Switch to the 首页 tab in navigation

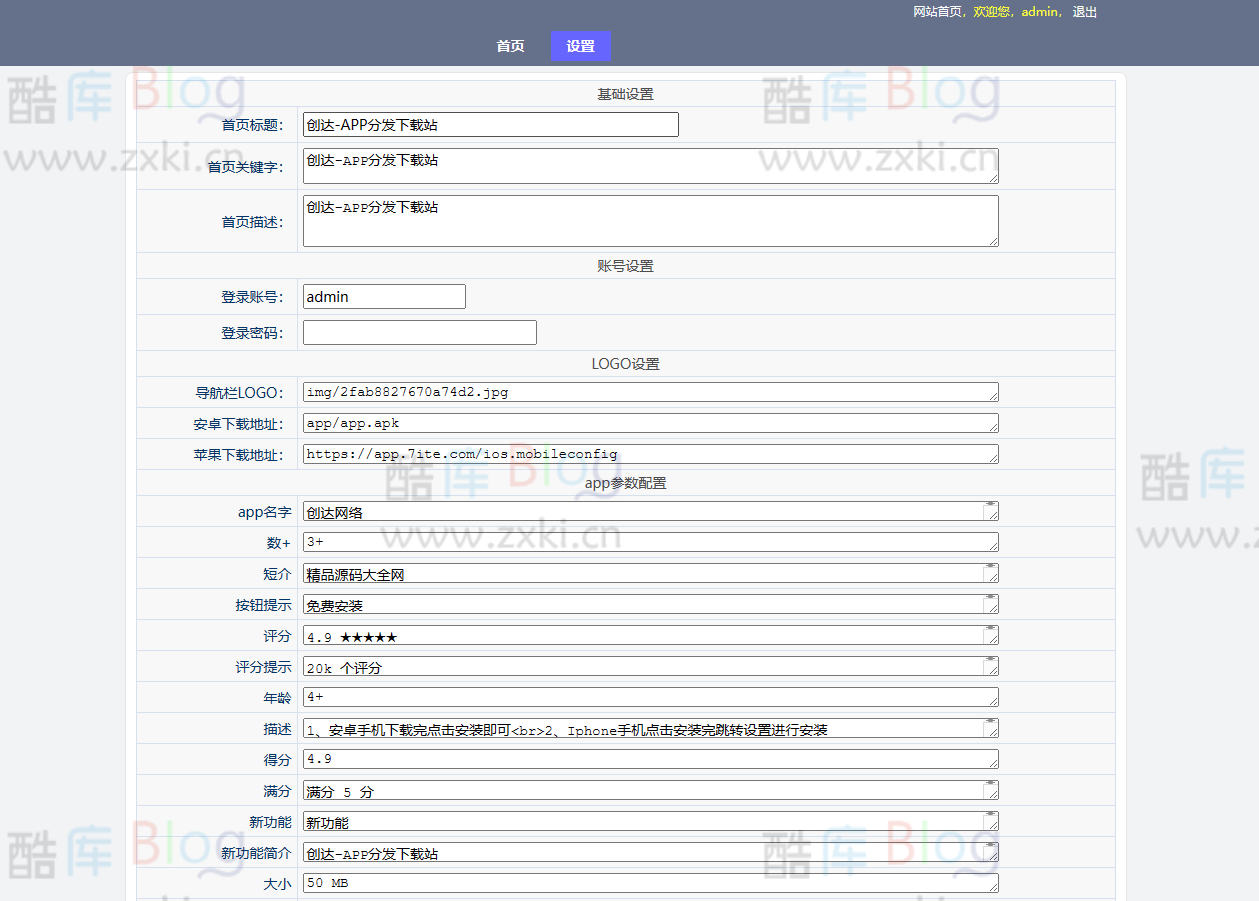[x=510, y=46]
